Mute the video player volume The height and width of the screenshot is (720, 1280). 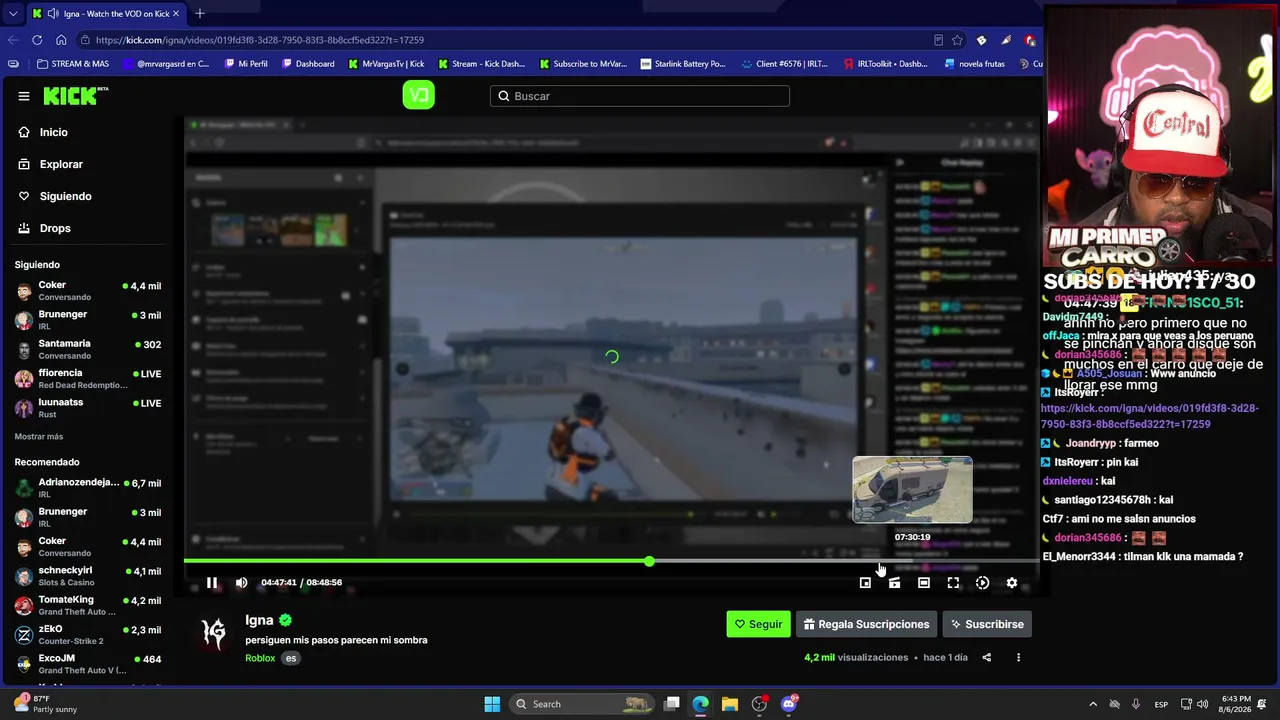click(241, 583)
